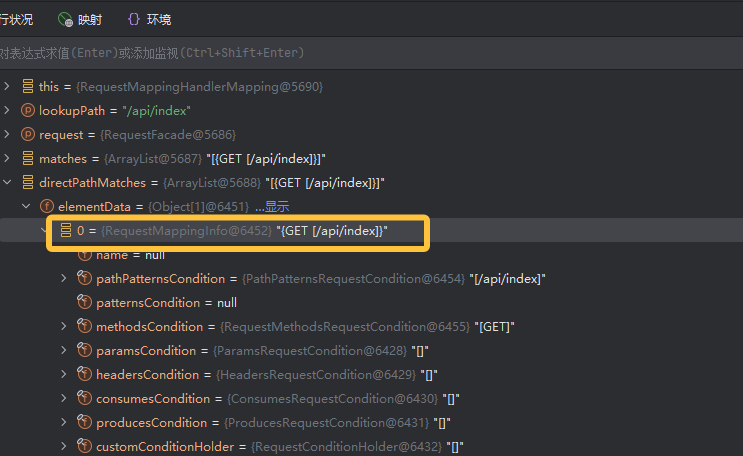Click the 映射 tab icon

[x=65, y=19]
